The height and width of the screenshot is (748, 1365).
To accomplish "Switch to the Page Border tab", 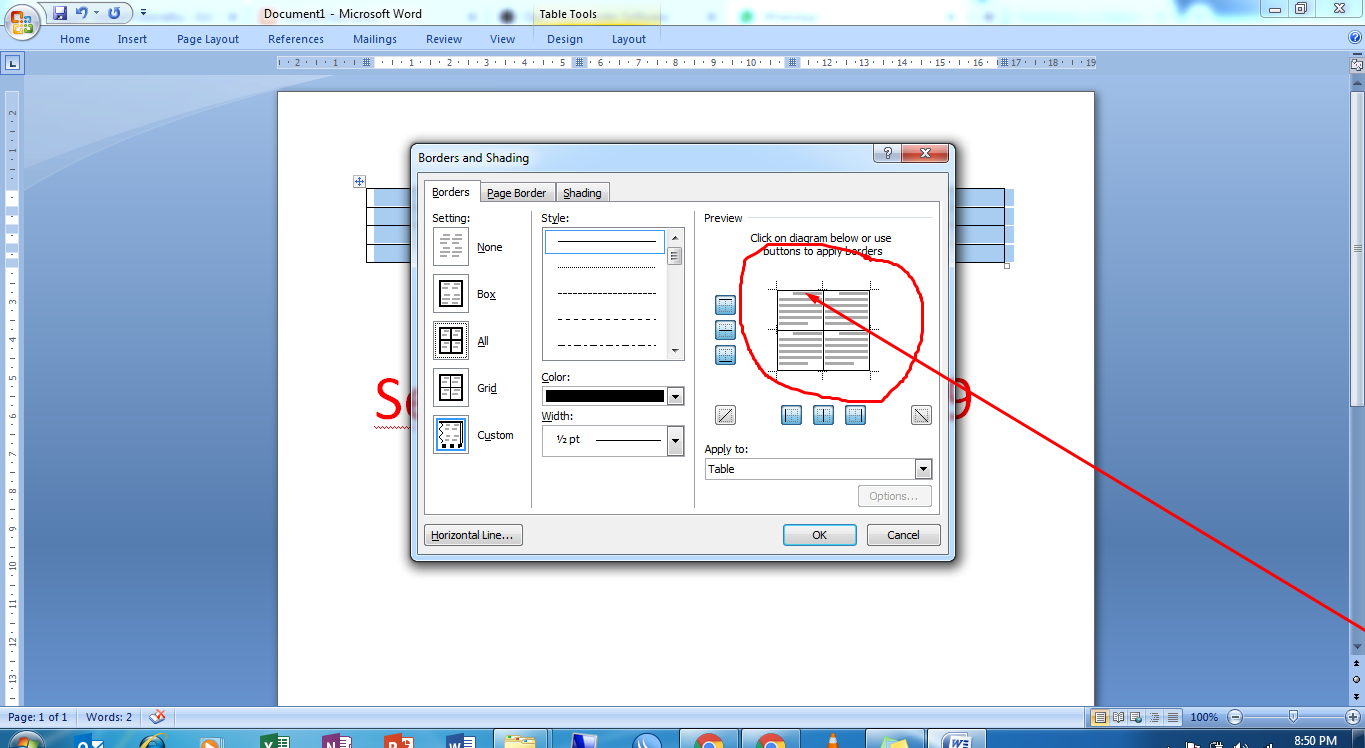I will tap(516, 193).
